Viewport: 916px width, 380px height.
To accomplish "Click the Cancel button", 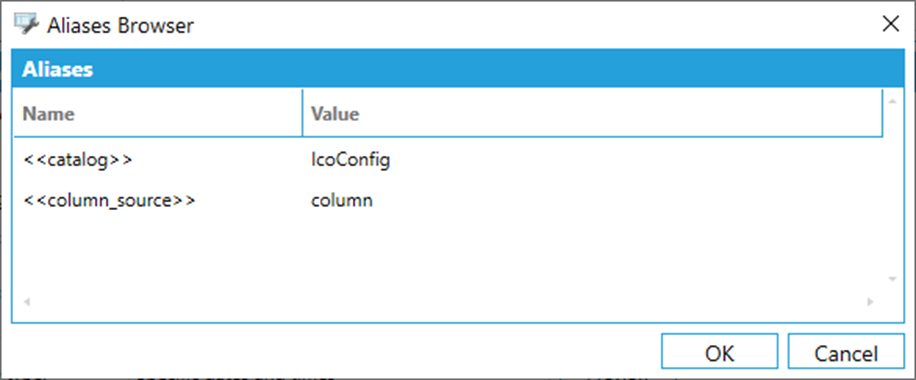I will pyautogui.click(x=846, y=353).
